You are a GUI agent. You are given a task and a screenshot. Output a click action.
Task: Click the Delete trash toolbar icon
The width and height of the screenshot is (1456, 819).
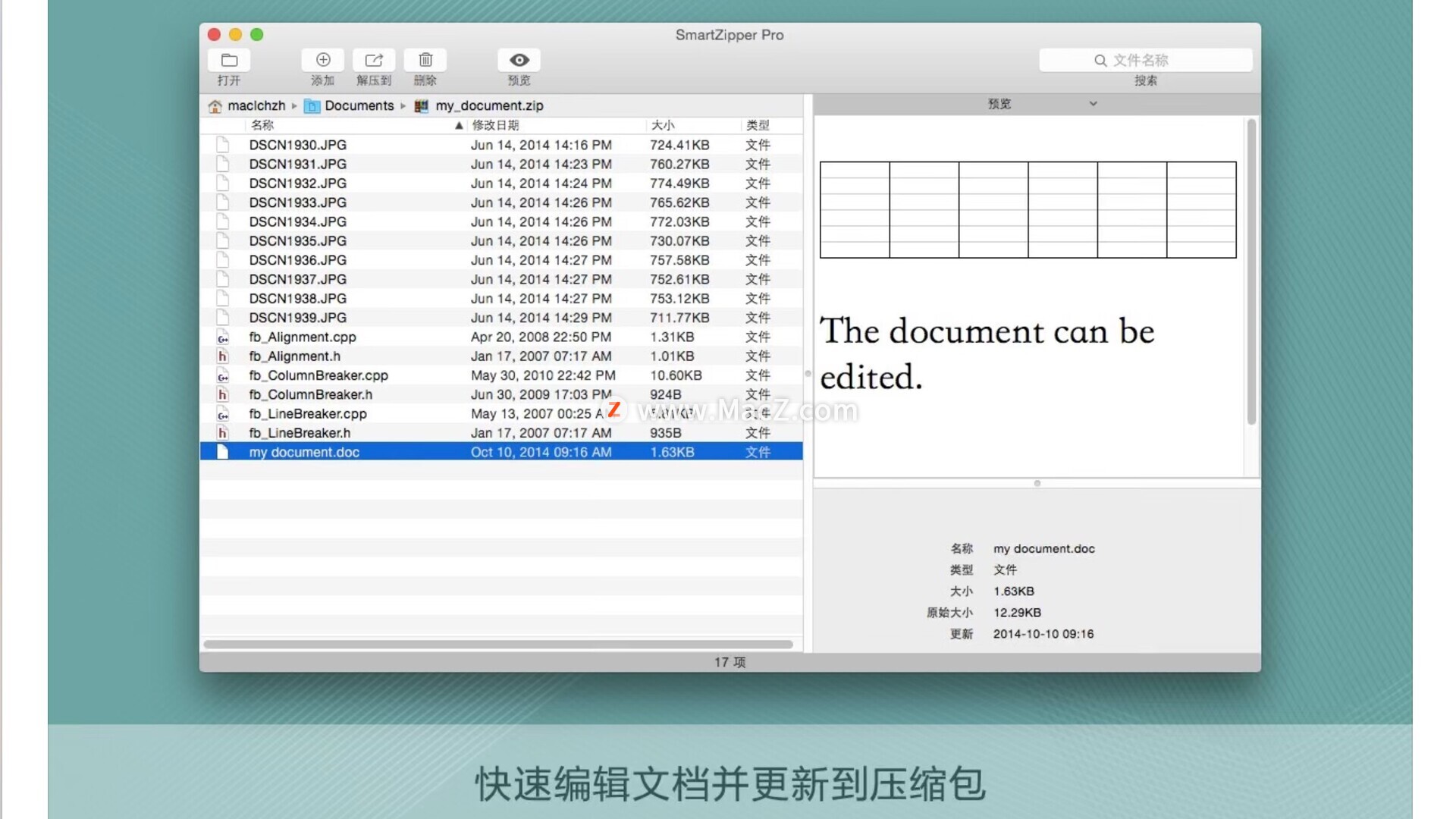[425, 60]
